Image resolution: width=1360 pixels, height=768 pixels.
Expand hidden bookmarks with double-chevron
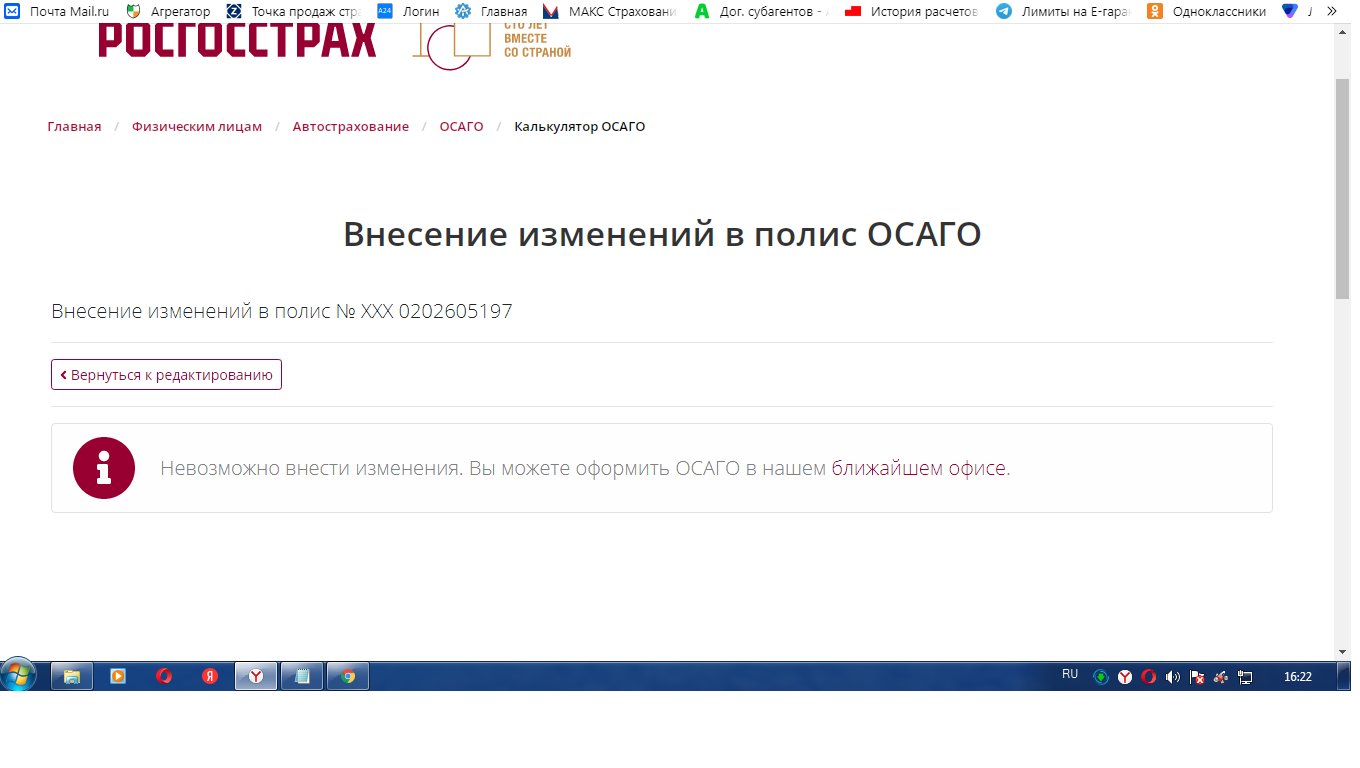1331,12
